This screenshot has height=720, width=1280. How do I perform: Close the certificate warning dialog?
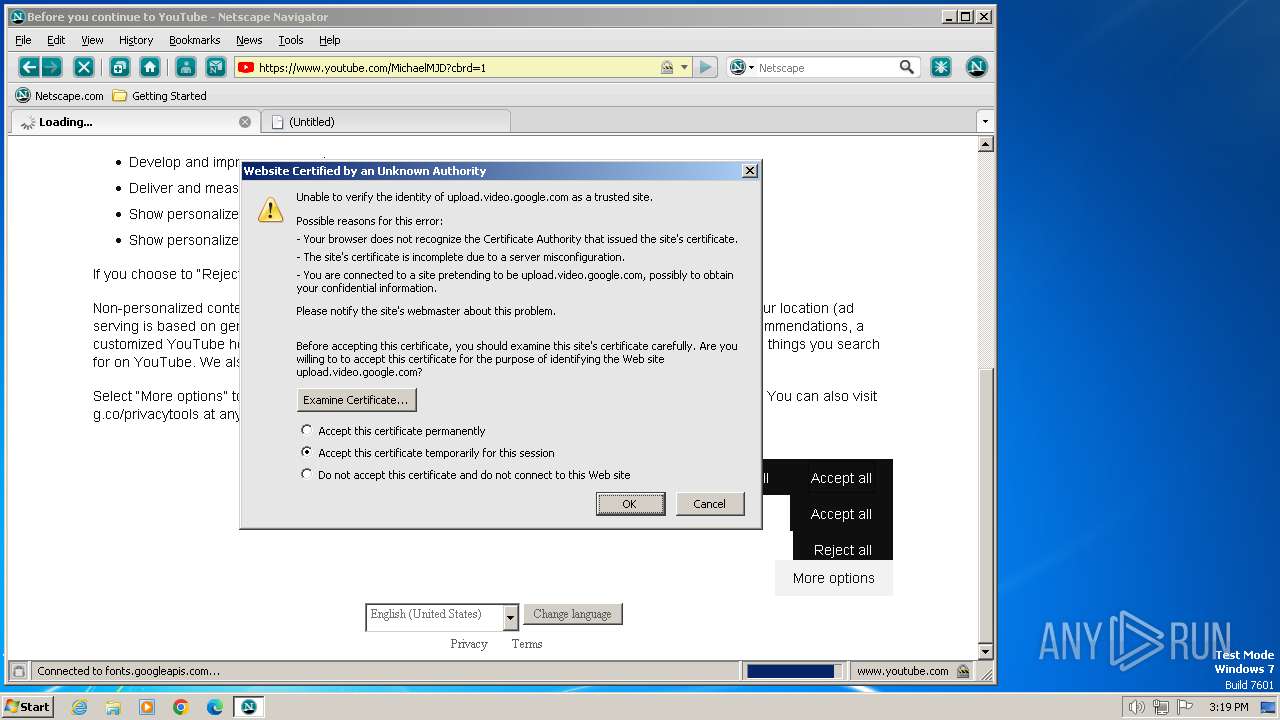750,171
